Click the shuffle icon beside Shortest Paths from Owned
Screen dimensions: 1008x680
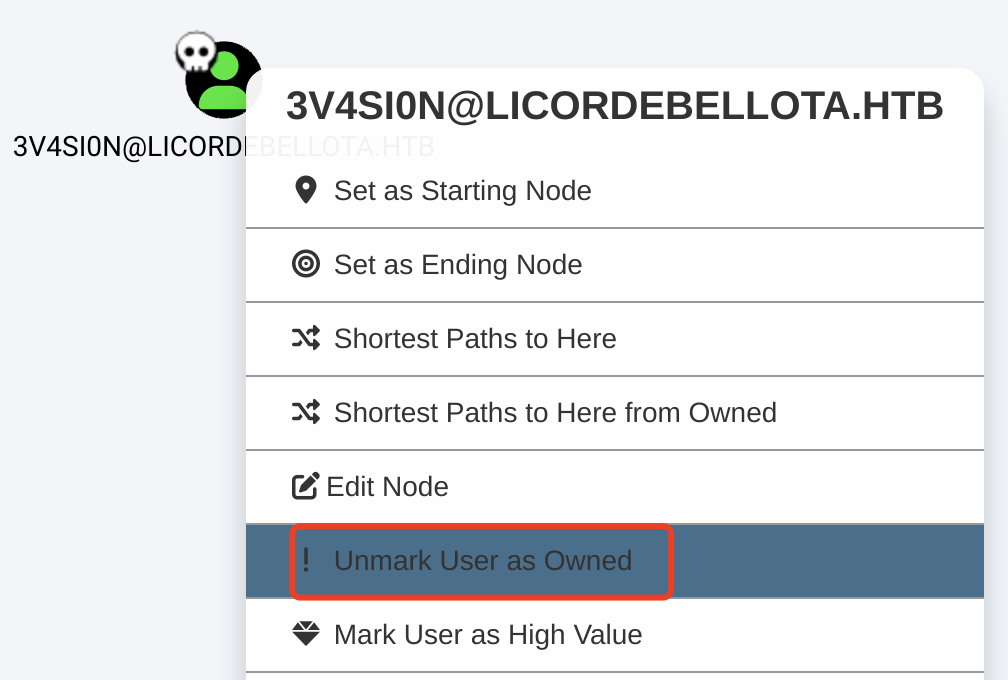tap(306, 412)
